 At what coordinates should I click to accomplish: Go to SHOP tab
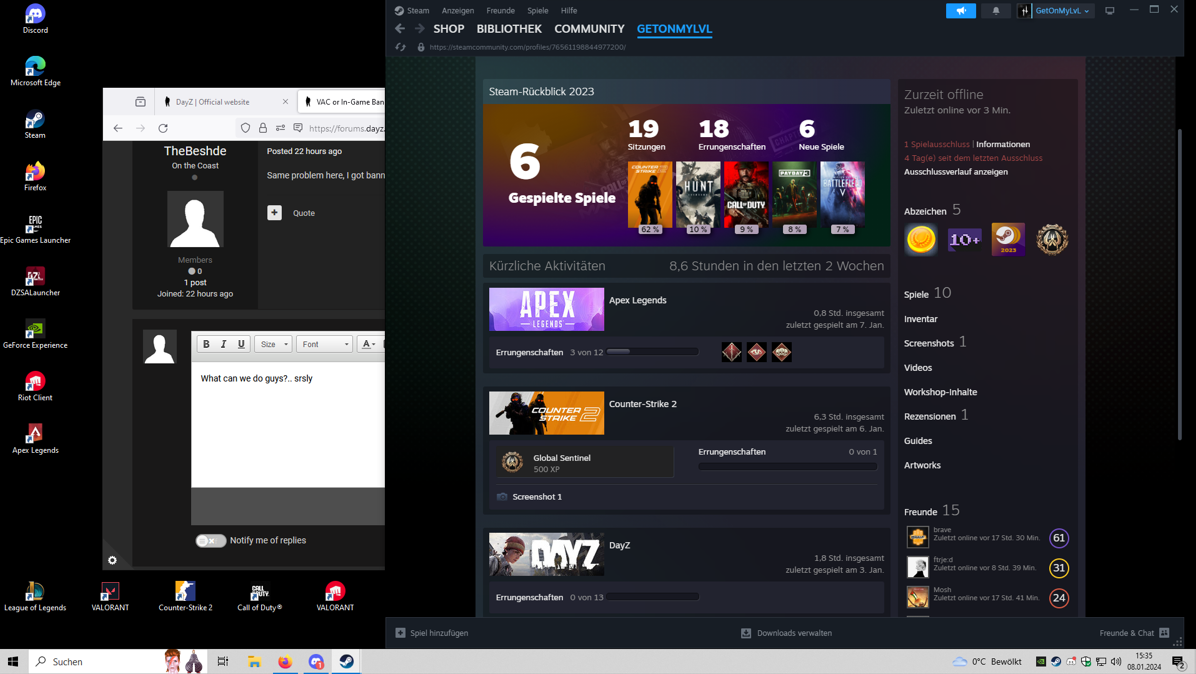tap(448, 29)
